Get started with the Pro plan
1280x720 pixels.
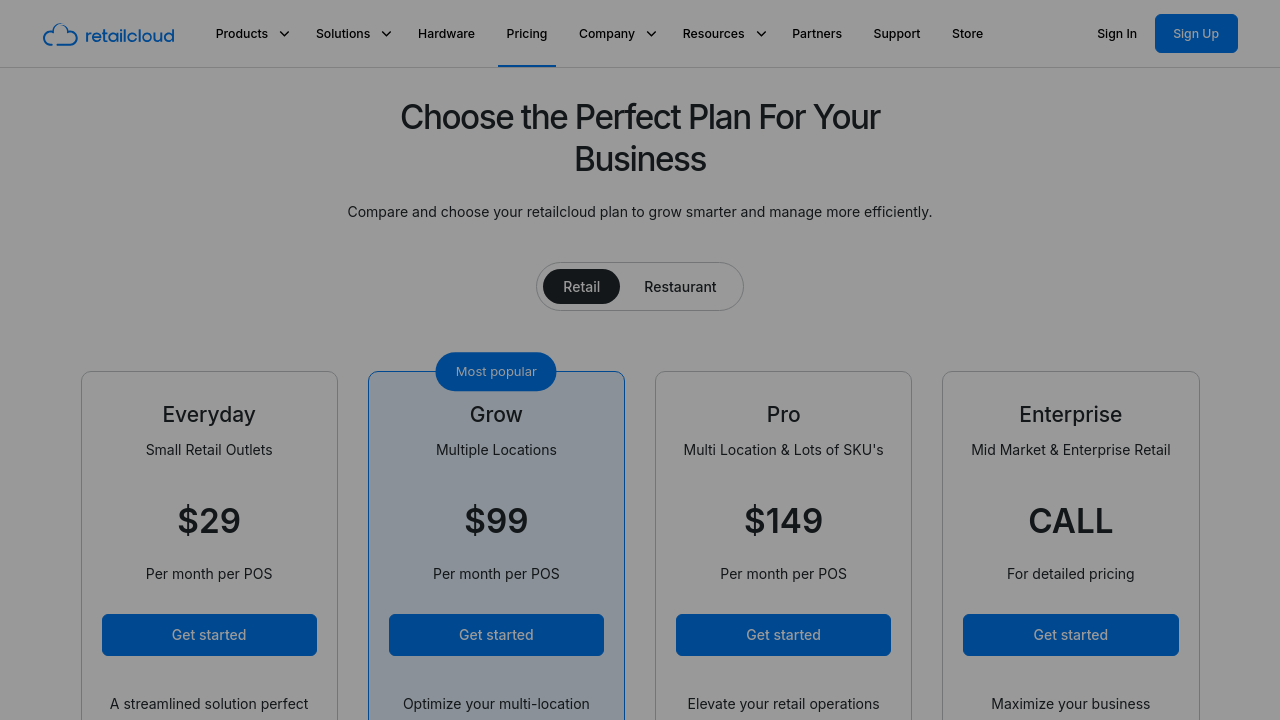[783, 635]
